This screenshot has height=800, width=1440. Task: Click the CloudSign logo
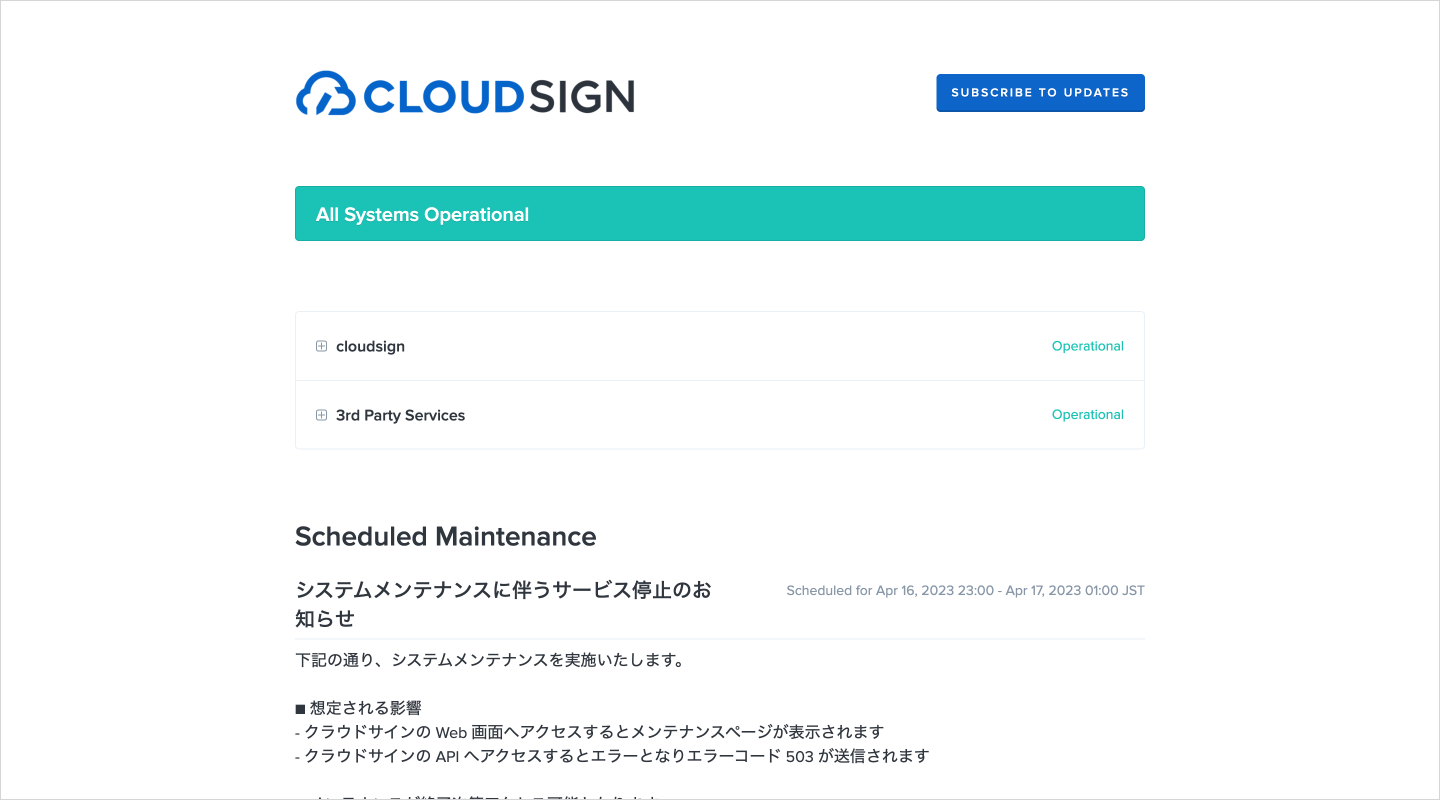click(x=465, y=94)
